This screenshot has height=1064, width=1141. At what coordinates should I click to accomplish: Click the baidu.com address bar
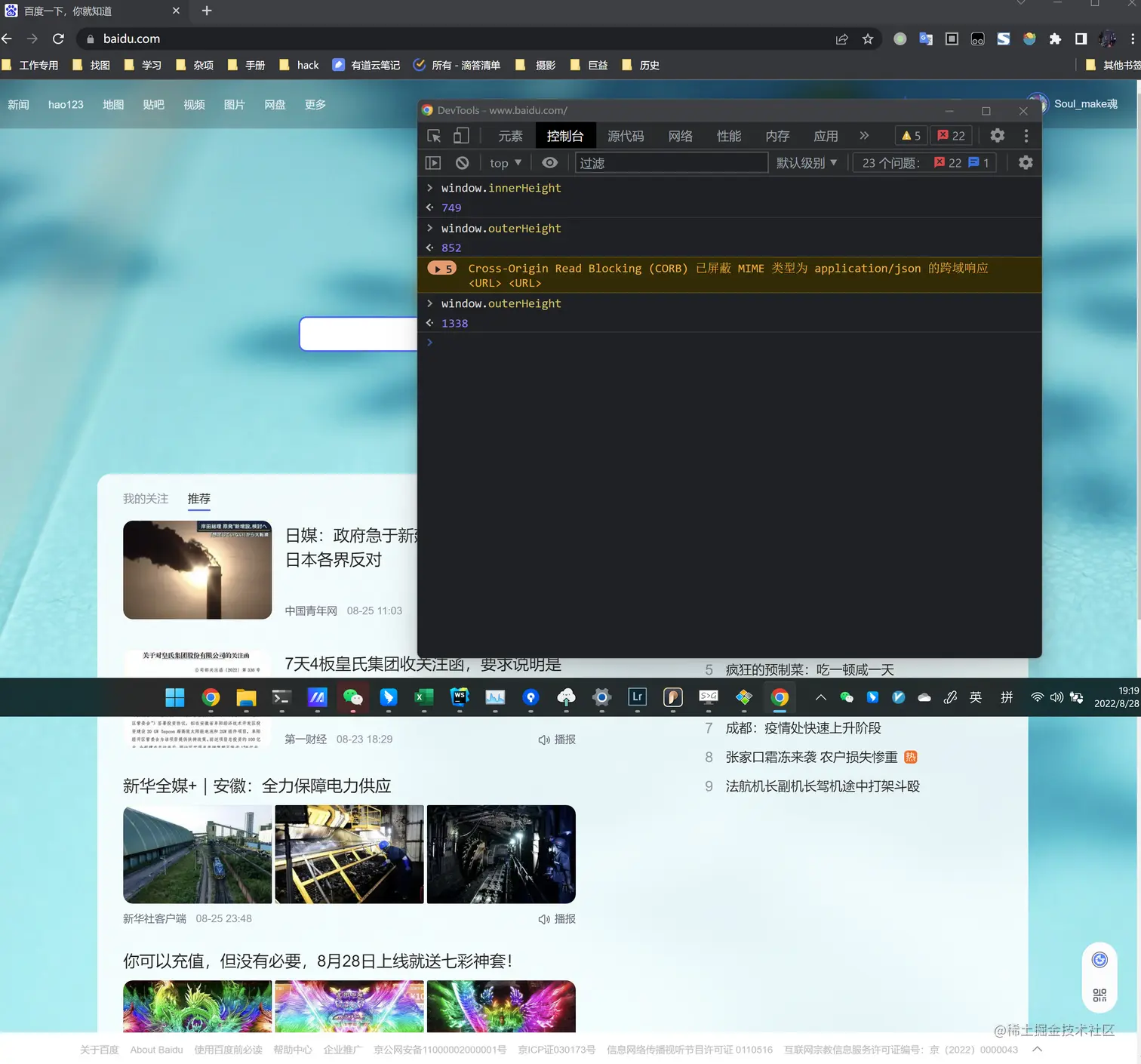(x=453, y=38)
